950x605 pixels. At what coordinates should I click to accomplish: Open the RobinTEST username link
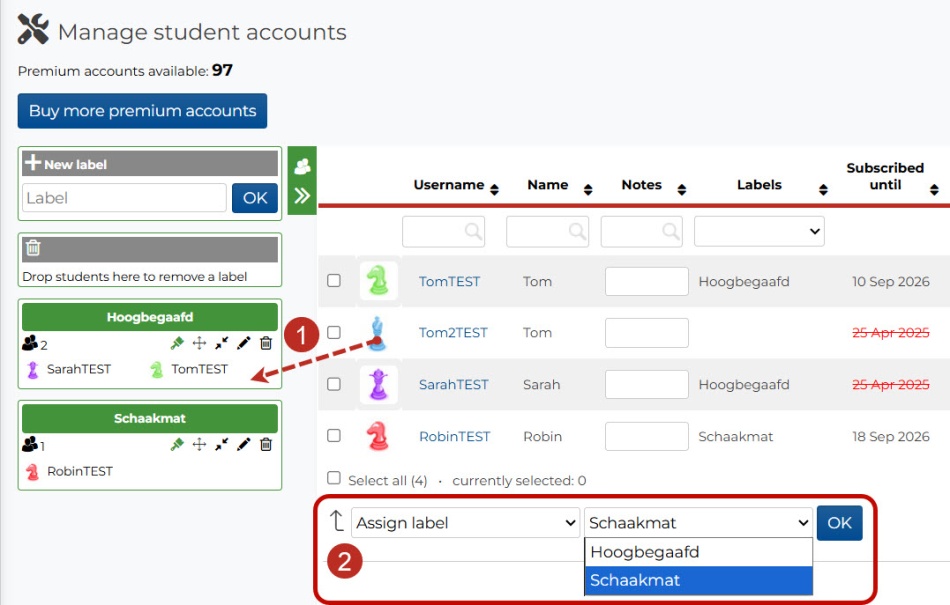[454, 436]
